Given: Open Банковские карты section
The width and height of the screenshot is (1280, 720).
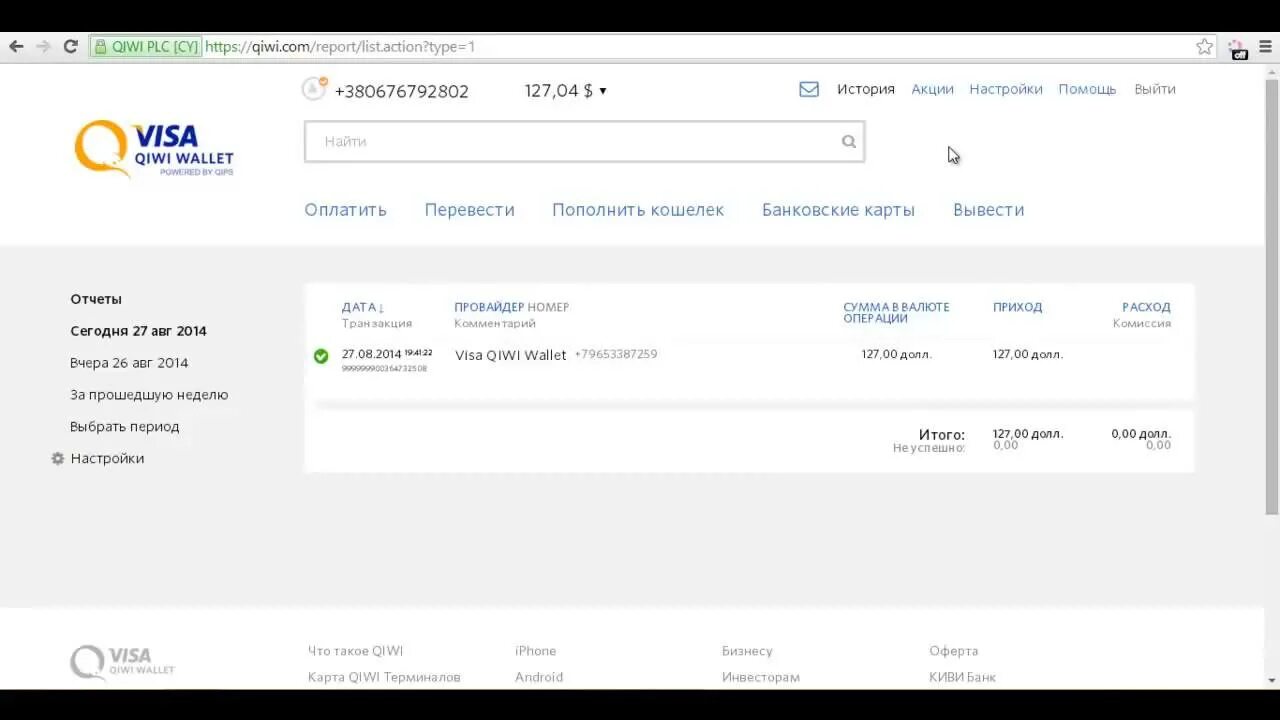Looking at the screenshot, I should point(838,210).
